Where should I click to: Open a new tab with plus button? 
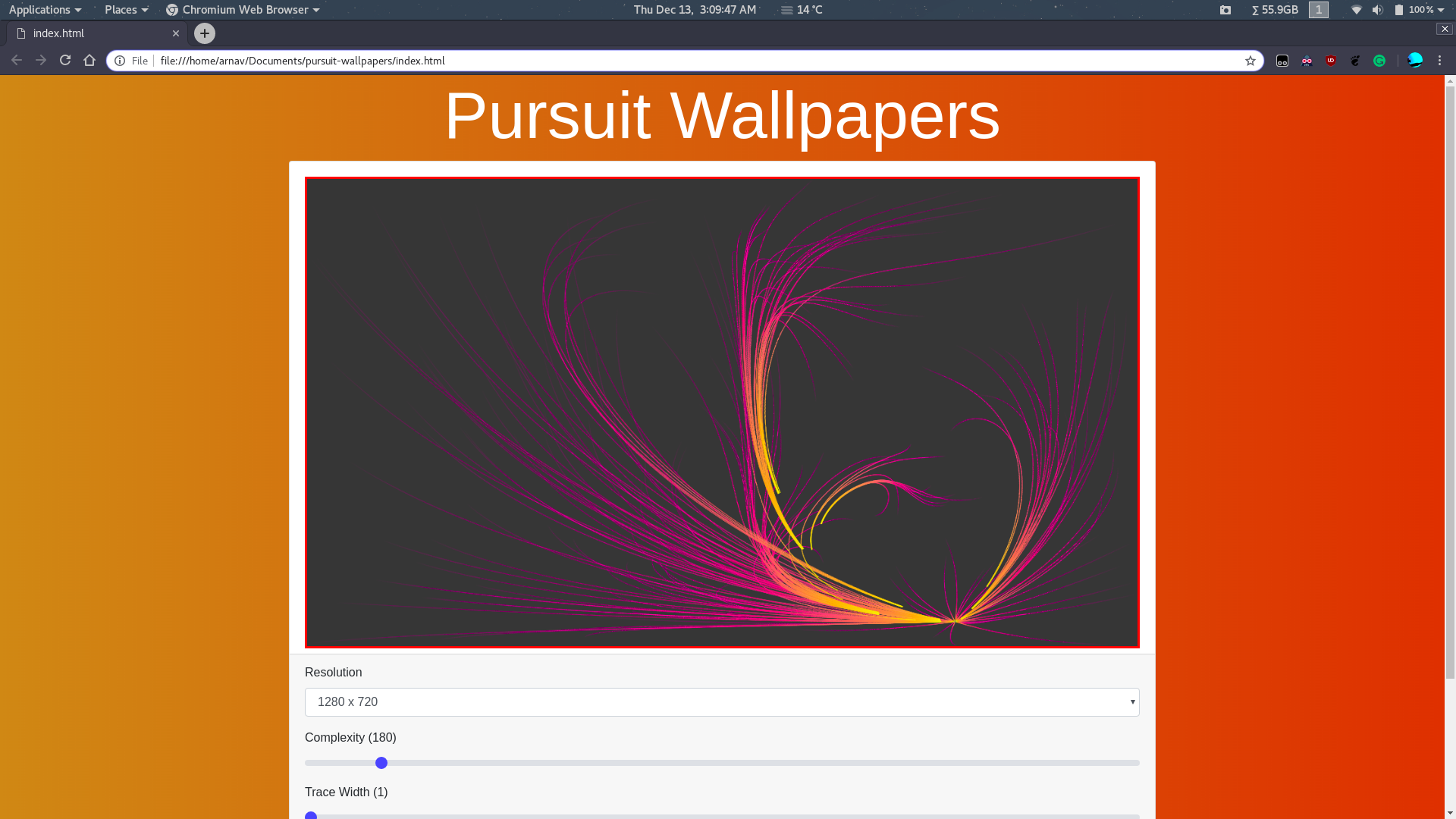pos(204,33)
